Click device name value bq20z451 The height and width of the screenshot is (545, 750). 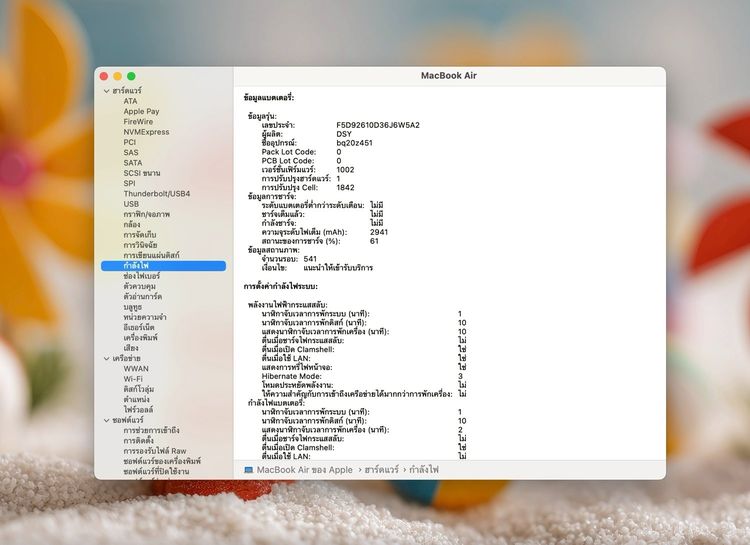(354, 143)
